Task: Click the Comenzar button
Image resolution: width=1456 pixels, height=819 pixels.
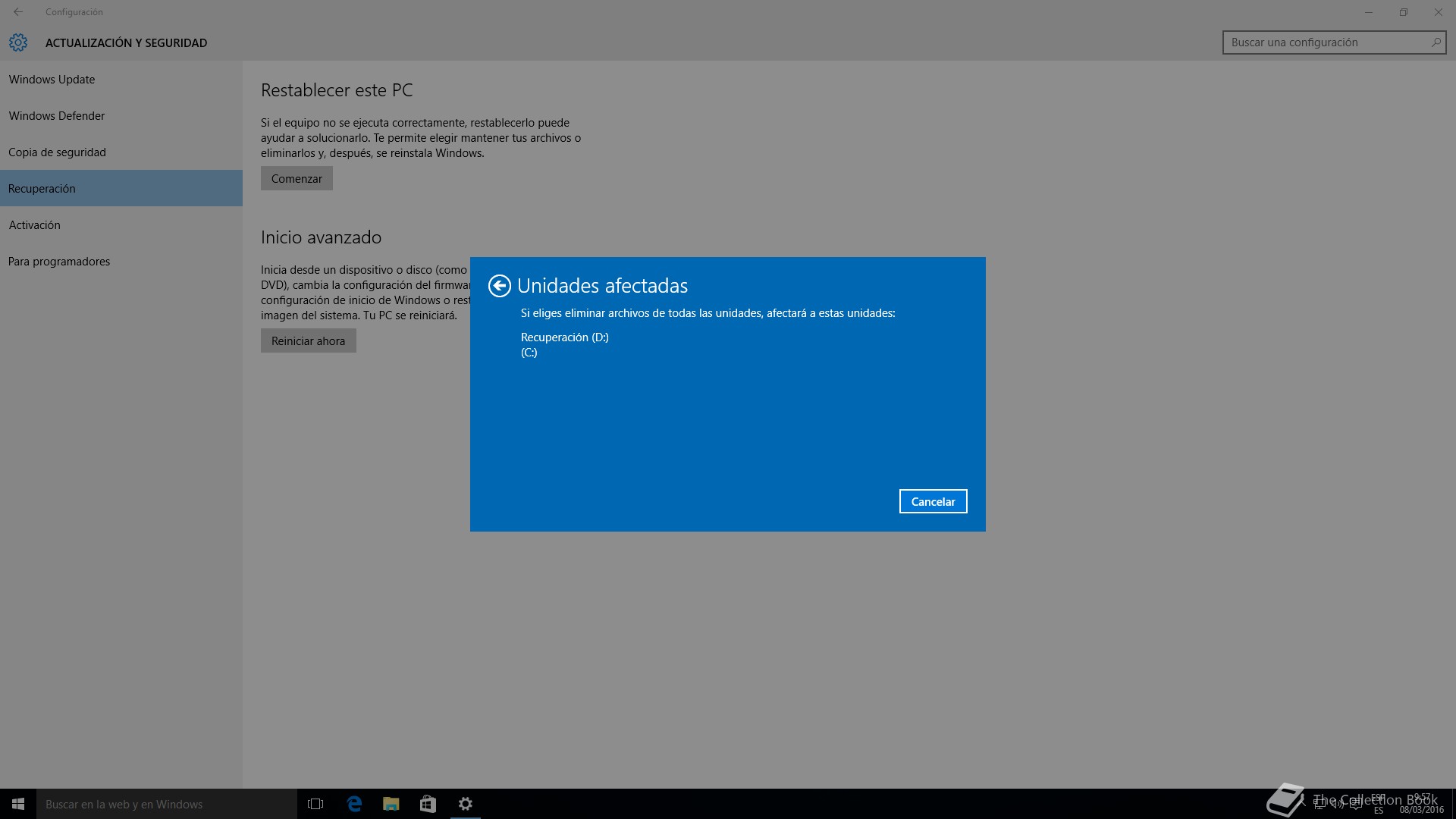Action: (297, 178)
